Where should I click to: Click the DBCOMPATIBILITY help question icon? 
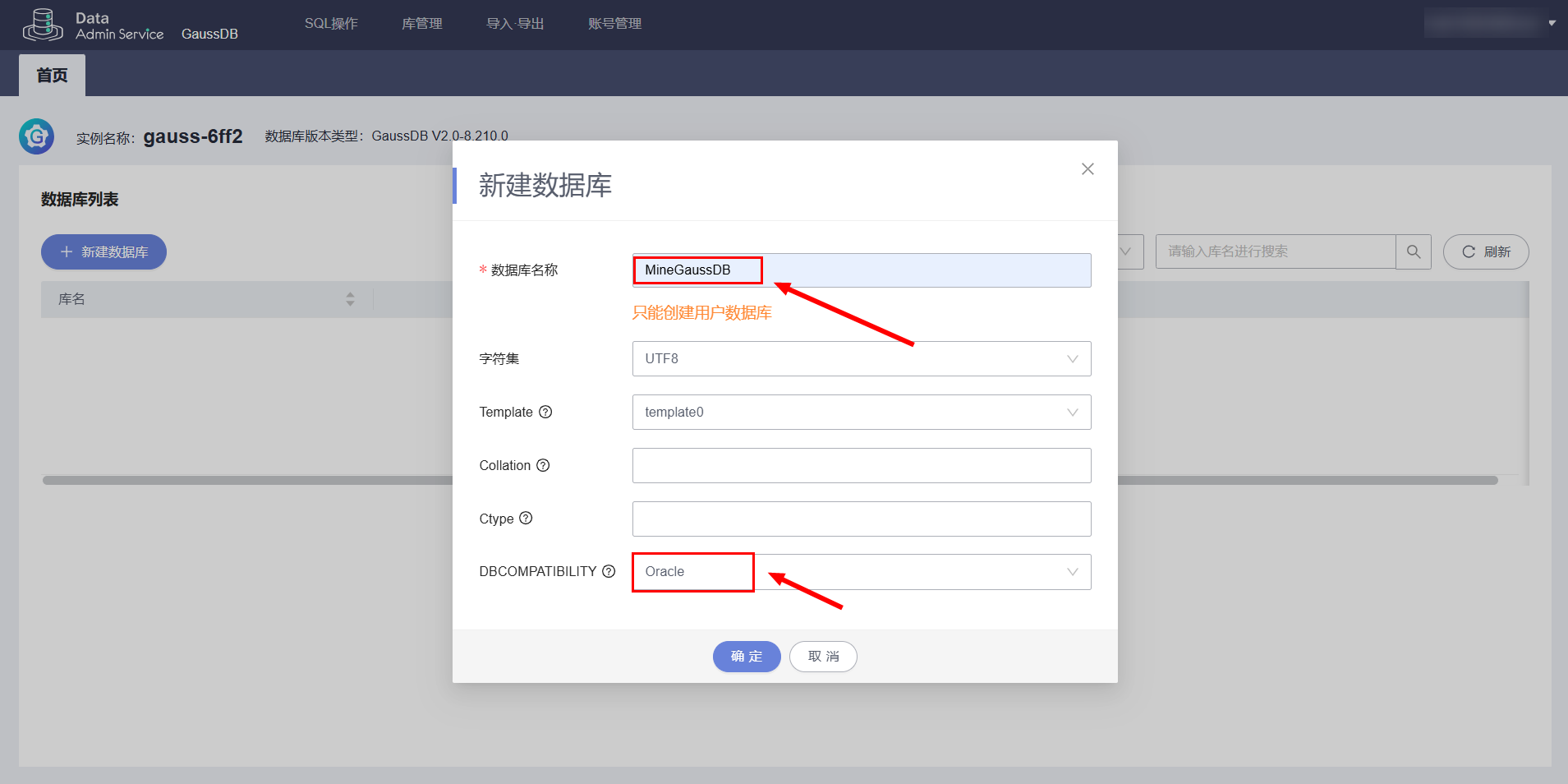[609, 571]
